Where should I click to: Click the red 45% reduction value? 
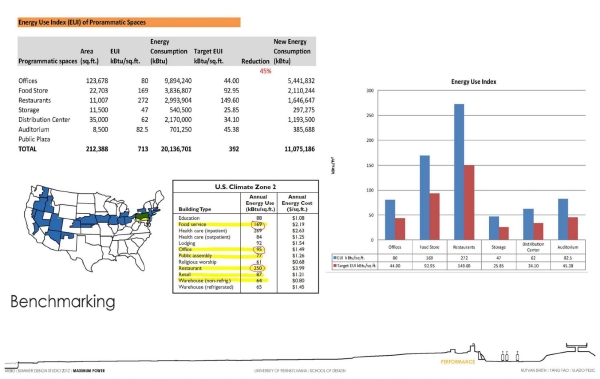(265, 71)
